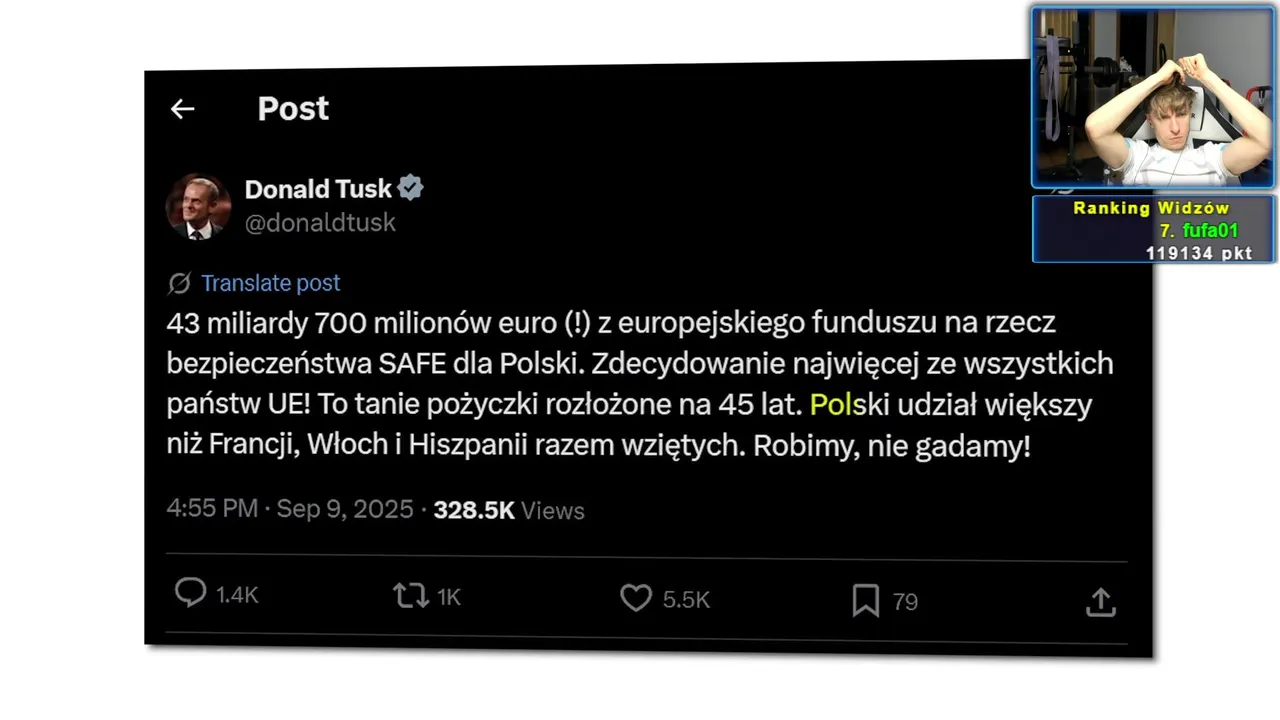Share the post via the upload icon

click(1100, 601)
